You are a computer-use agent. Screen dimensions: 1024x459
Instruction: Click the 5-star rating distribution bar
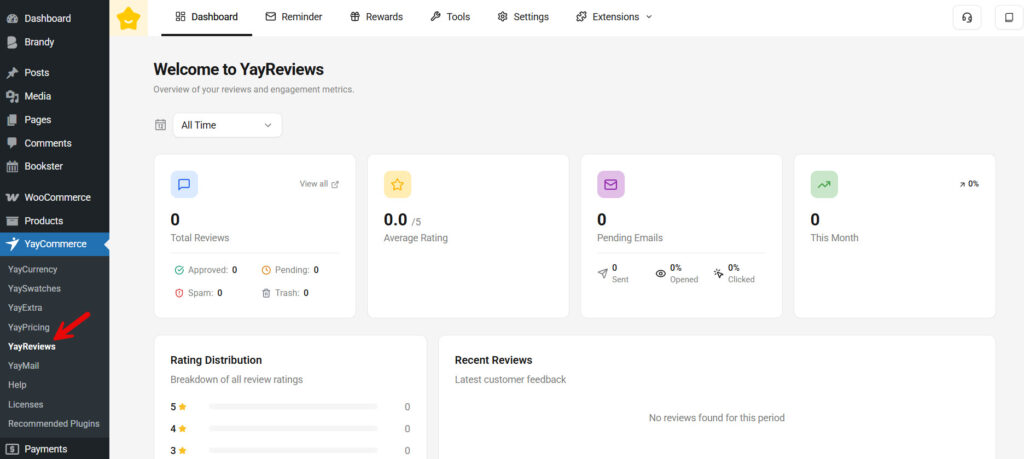293,407
